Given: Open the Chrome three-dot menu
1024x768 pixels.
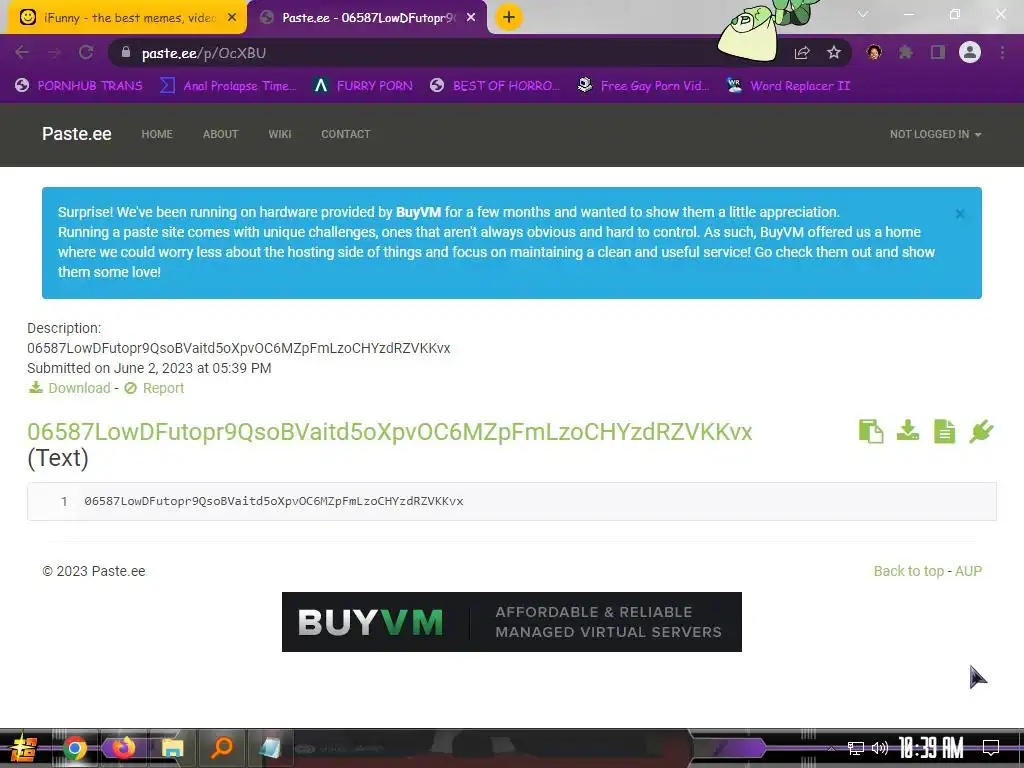Looking at the screenshot, I should [1002, 52].
